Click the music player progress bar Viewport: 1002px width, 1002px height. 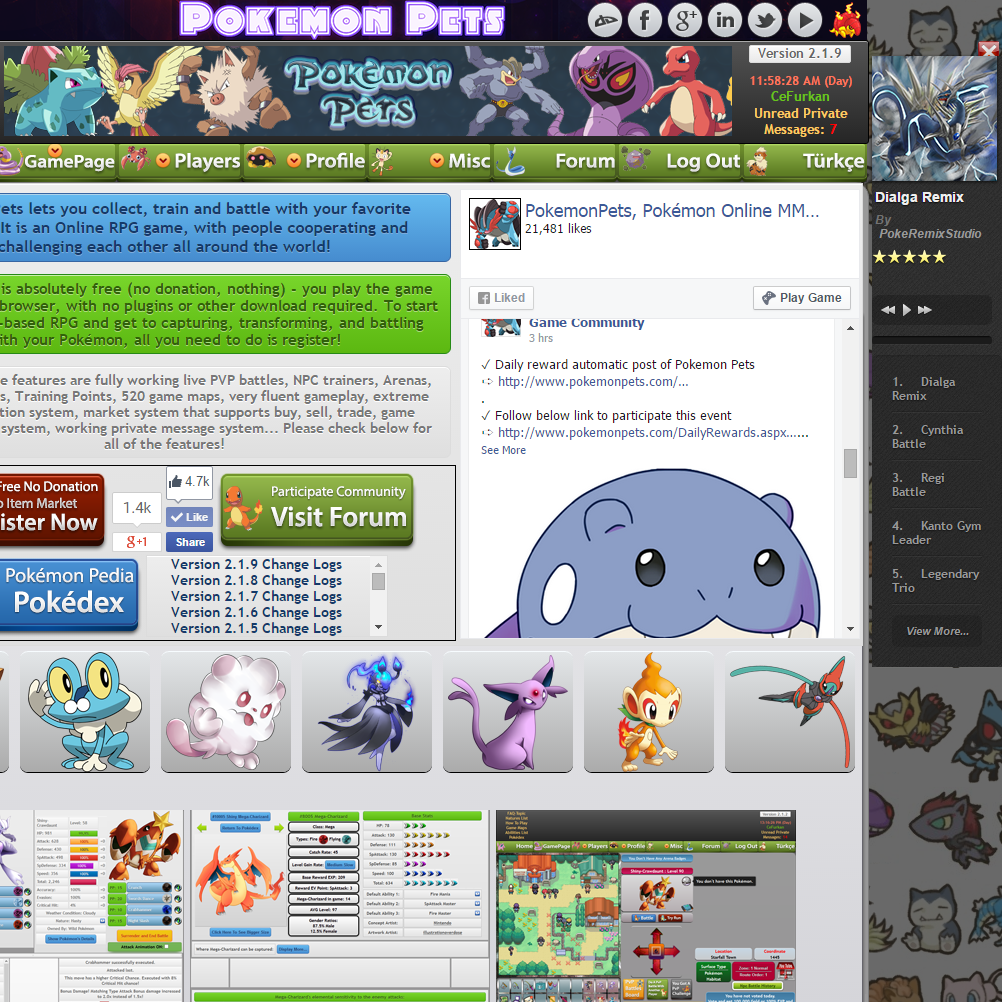(932, 341)
